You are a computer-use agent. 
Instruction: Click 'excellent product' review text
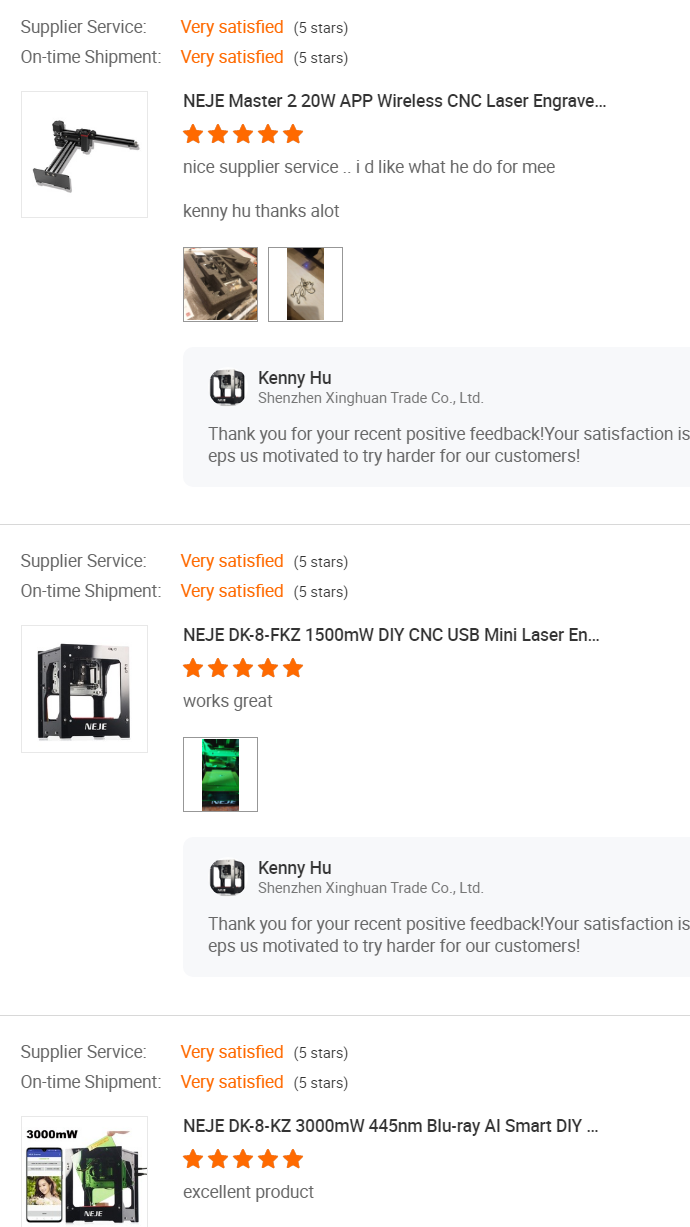248,1192
